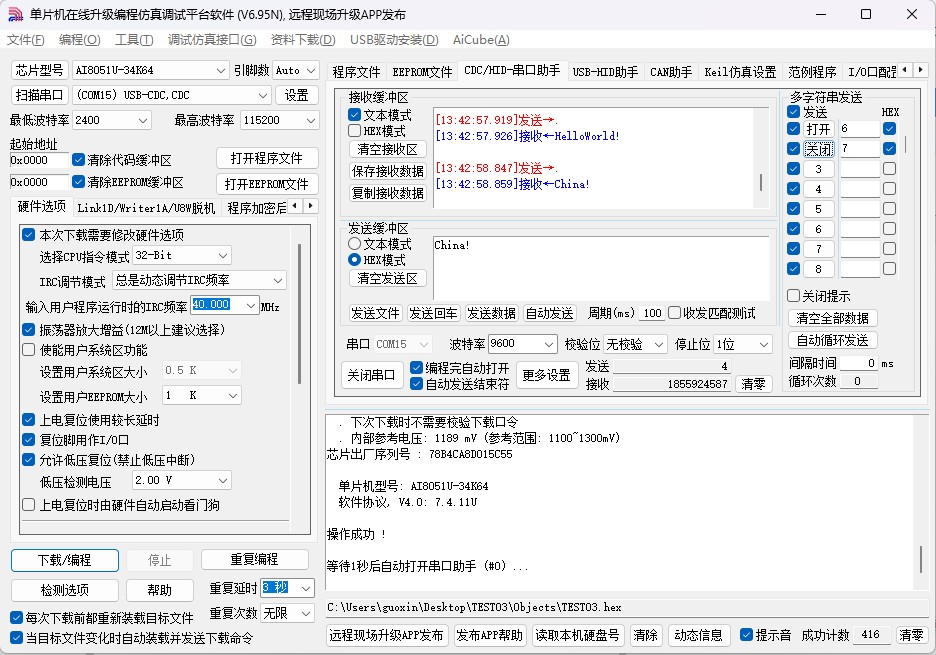The image size is (936, 655).
Task: Expand the 重复次数 无限 dropdown
Action: pos(306,613)
